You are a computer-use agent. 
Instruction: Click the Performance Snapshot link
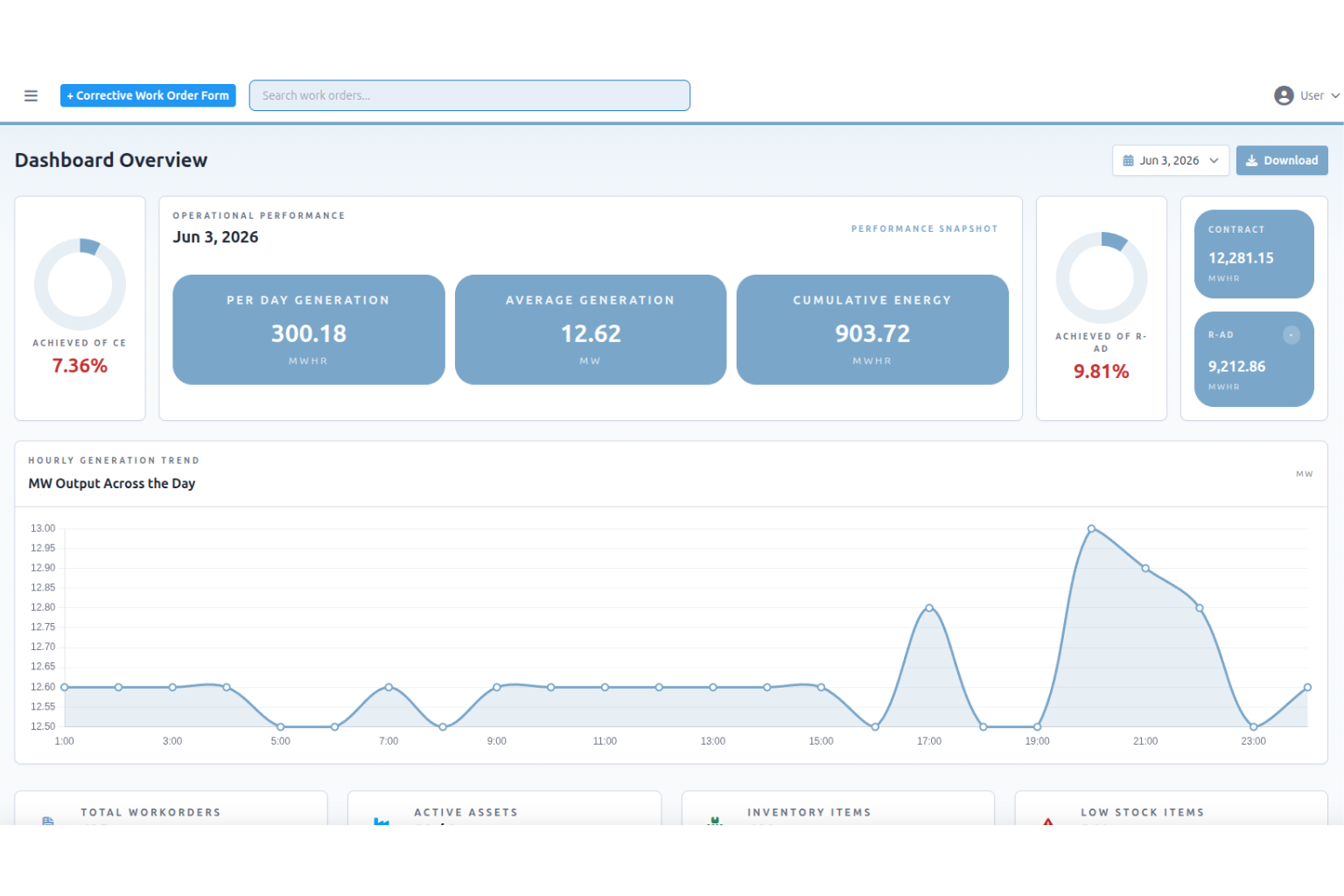(x=924, y=228)
